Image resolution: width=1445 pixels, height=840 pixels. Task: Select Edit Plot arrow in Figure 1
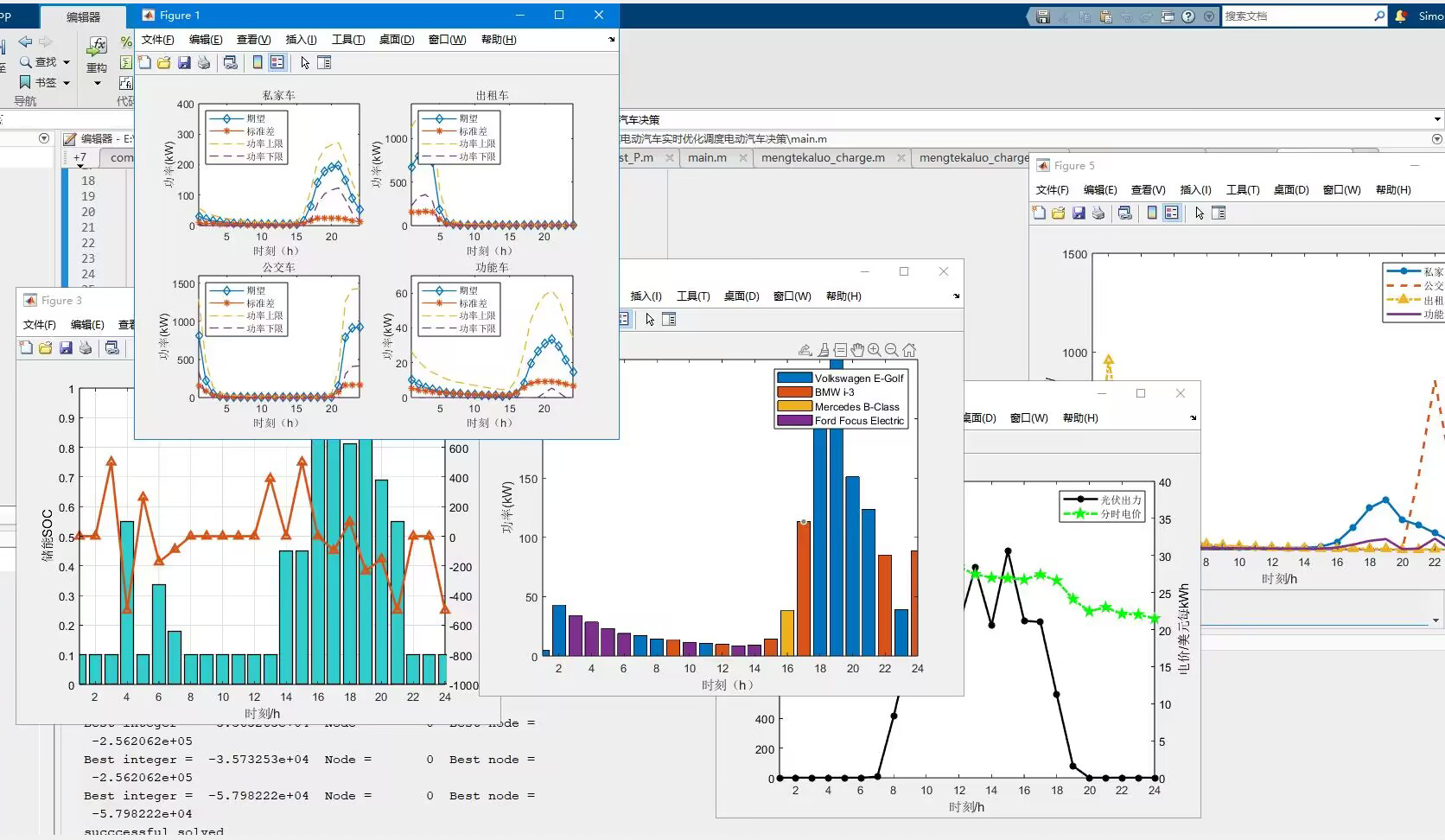click(305, 62)
